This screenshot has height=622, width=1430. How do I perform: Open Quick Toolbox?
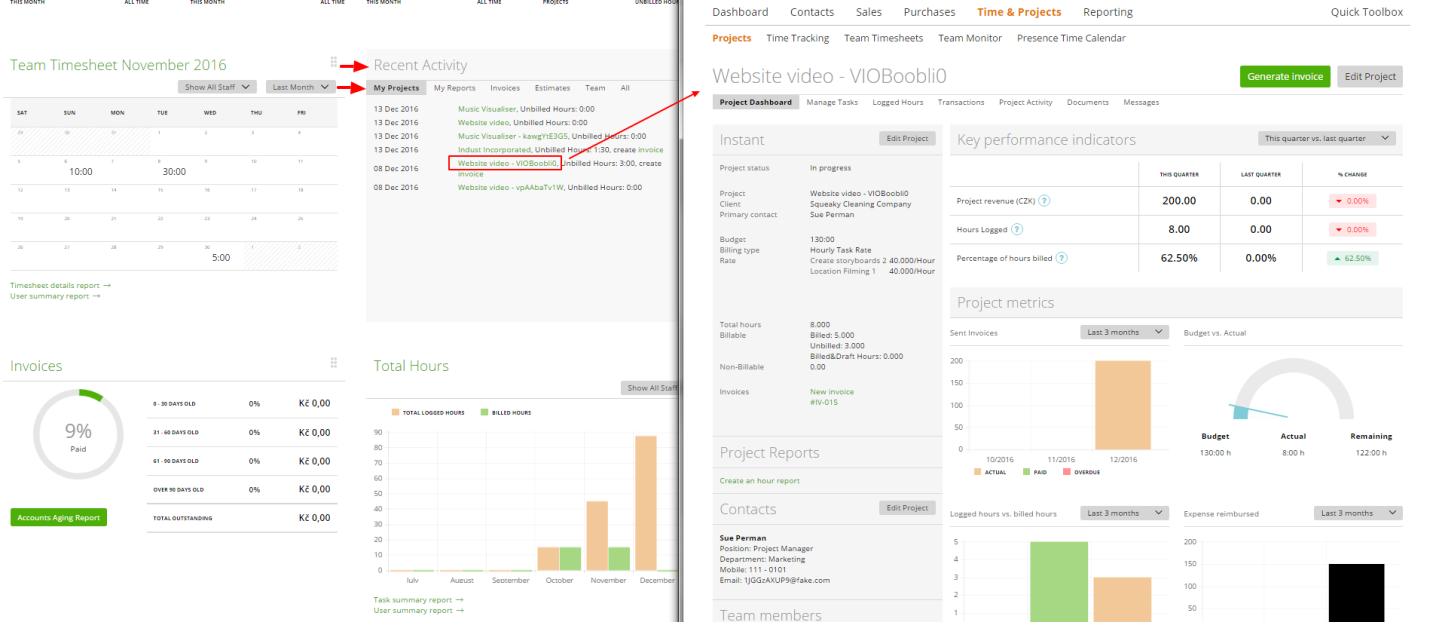(1367, 12)
